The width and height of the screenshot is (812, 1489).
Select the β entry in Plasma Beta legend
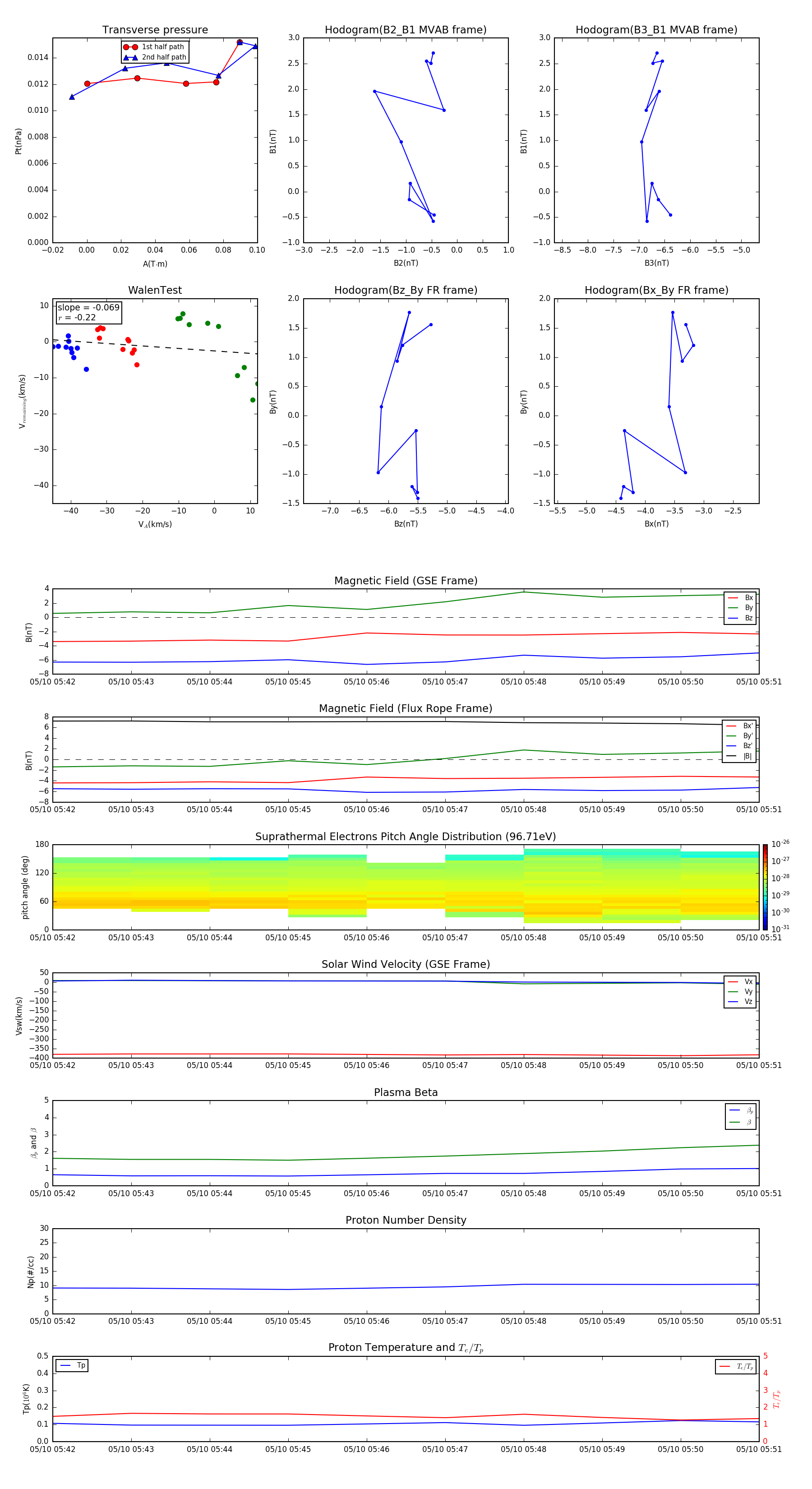tap(741, 1122)
